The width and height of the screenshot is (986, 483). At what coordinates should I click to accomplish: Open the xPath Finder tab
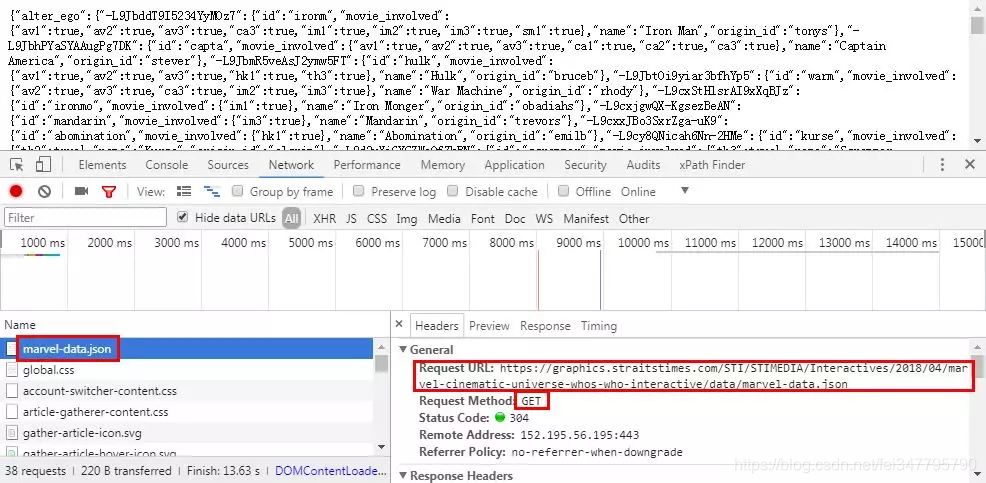(x=712, y=165)
